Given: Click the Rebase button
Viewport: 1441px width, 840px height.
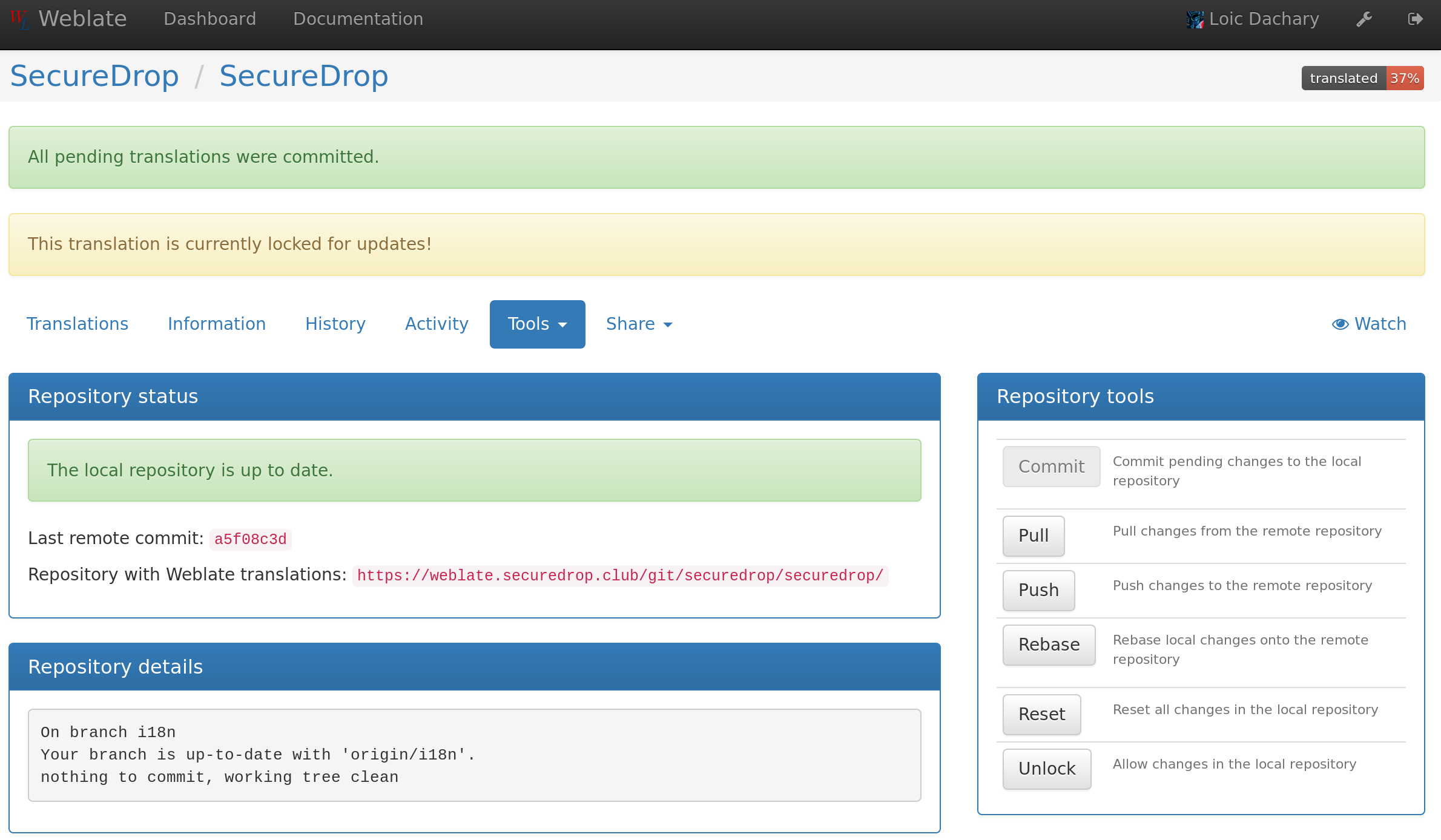Looking at the screenshot, I should point(1049,645).
